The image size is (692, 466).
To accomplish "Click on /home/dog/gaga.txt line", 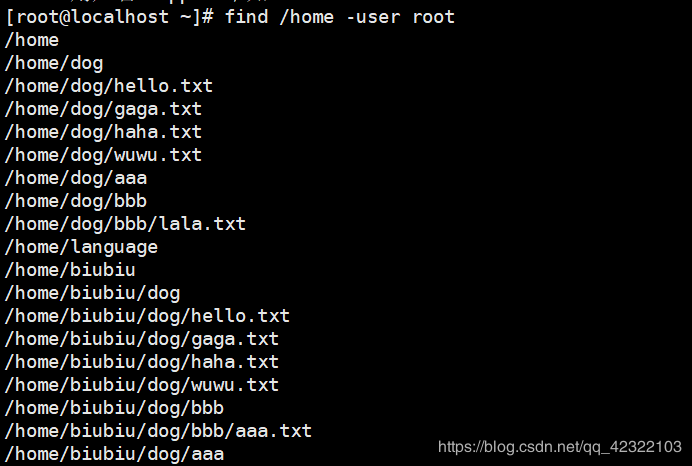I will pyautogui.click(x=103, y=109).
